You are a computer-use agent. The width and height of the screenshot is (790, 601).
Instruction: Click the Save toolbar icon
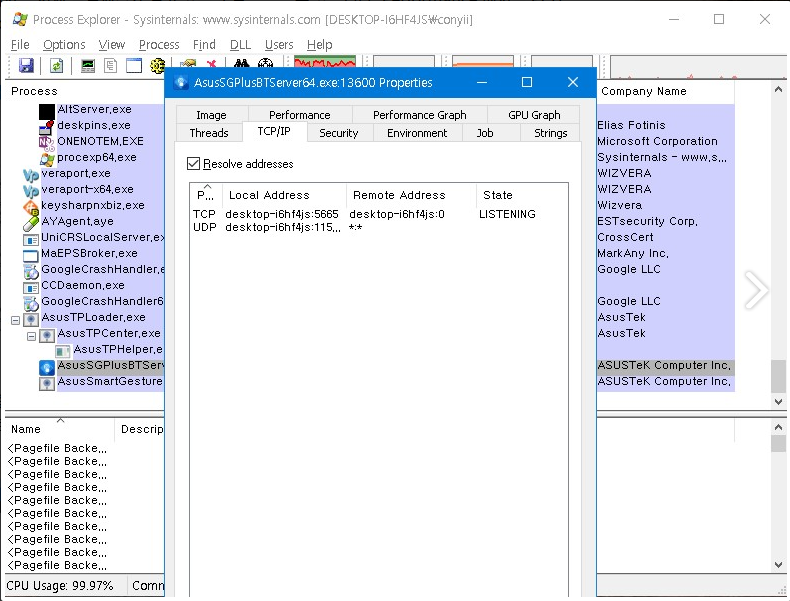pyautogui.click(x=26, y=66)
